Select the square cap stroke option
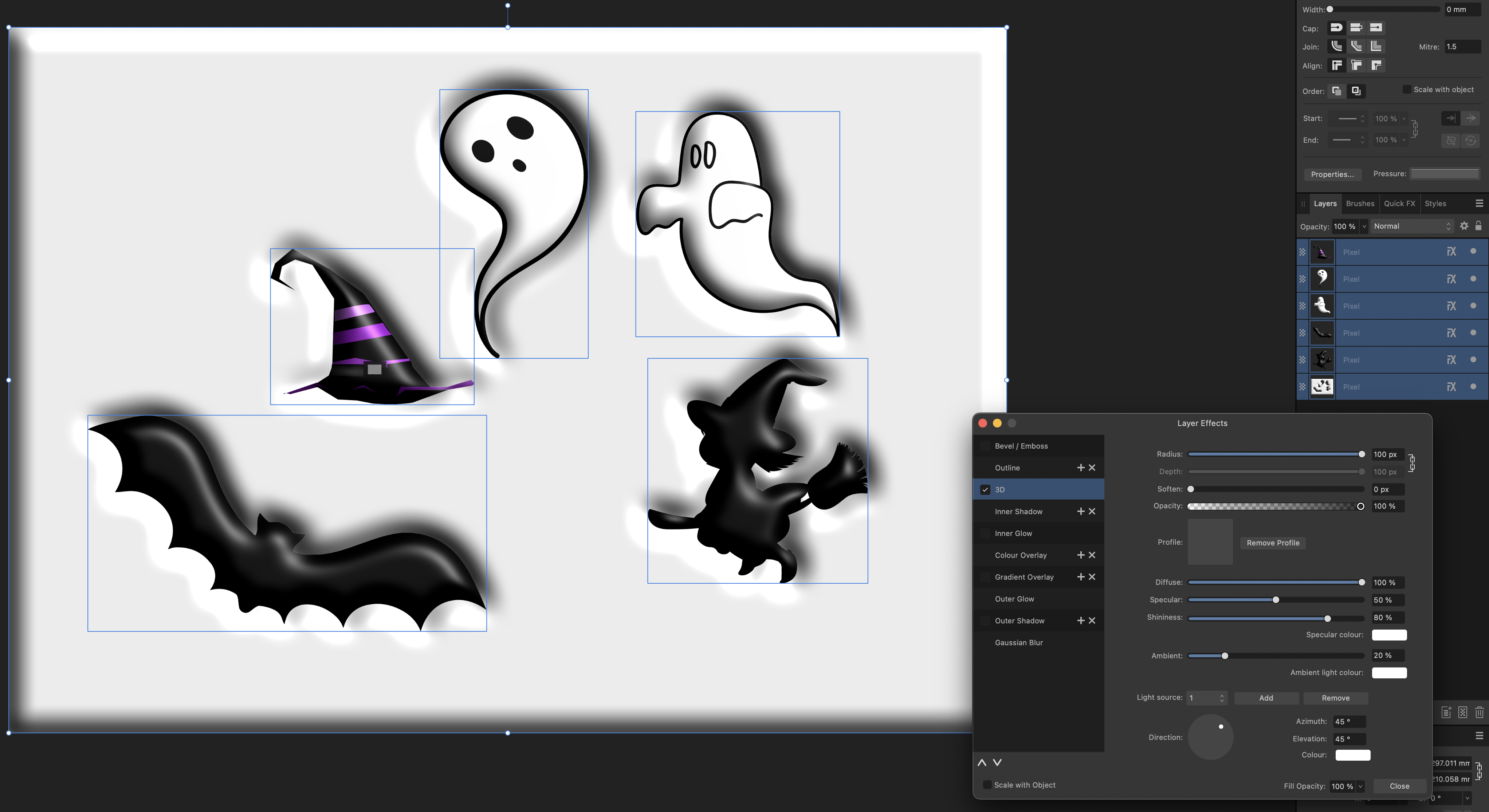 pos(1376,28)
